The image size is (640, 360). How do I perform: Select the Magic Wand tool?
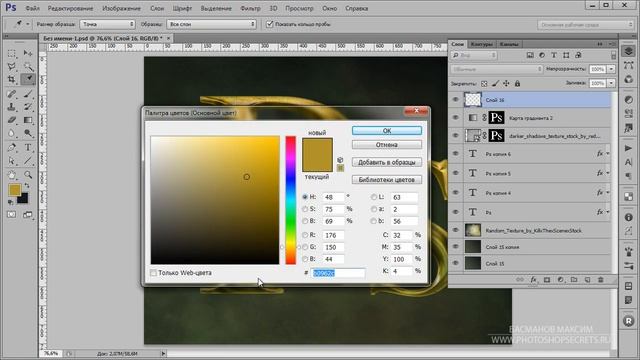coord(28,66)
